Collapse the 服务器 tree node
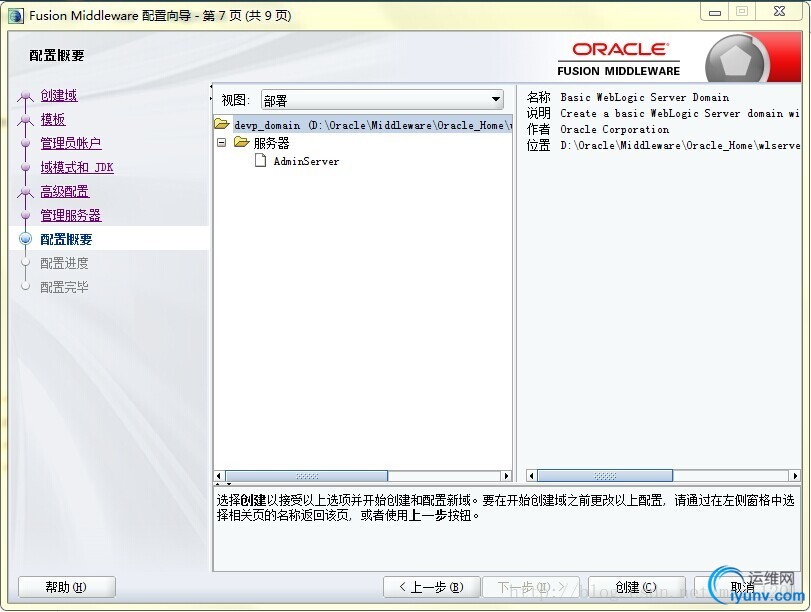This screenshot has height=612, width=811. pyautogui.click(x=222, y=142)
